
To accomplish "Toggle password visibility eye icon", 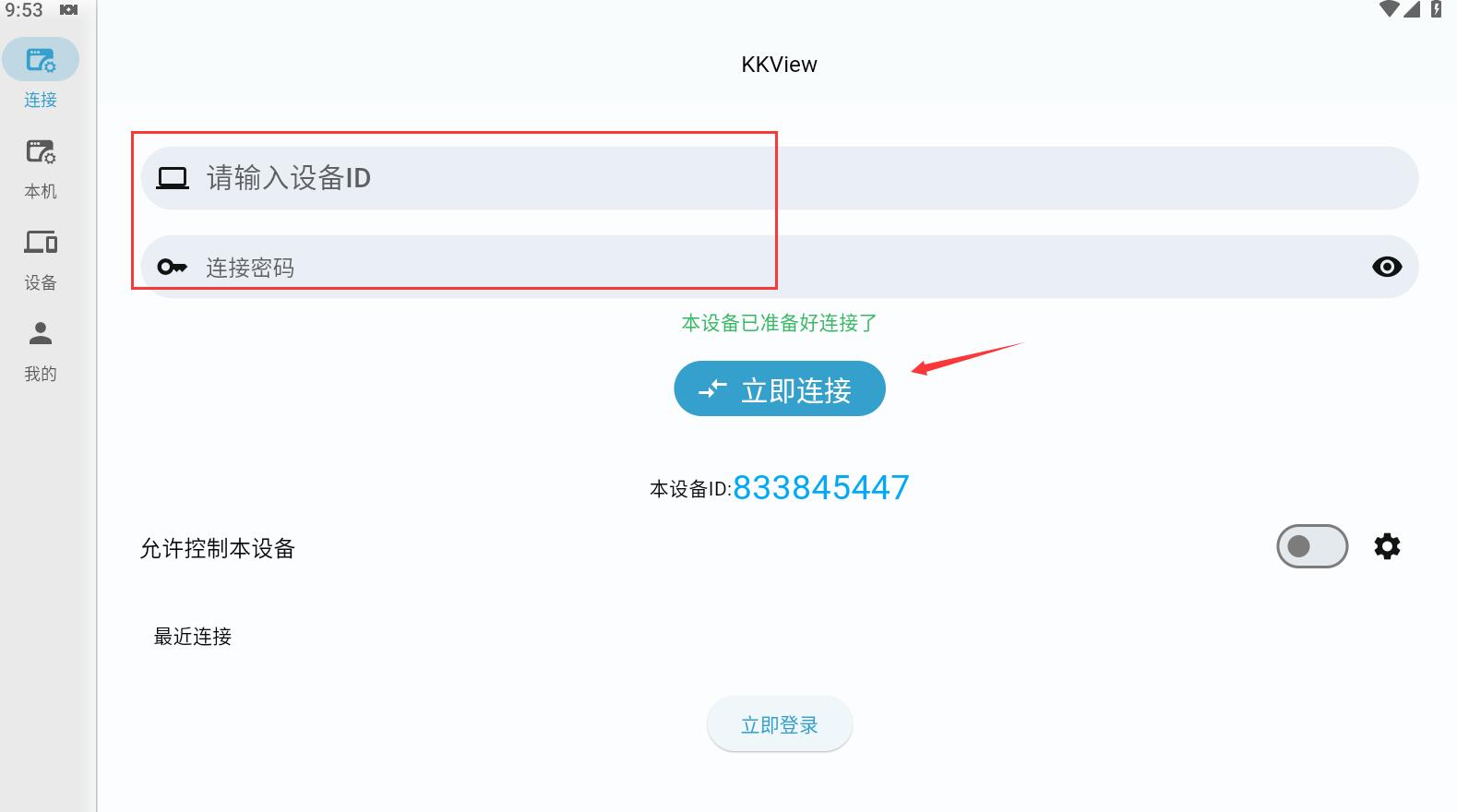I will (x=1386, y=267).
